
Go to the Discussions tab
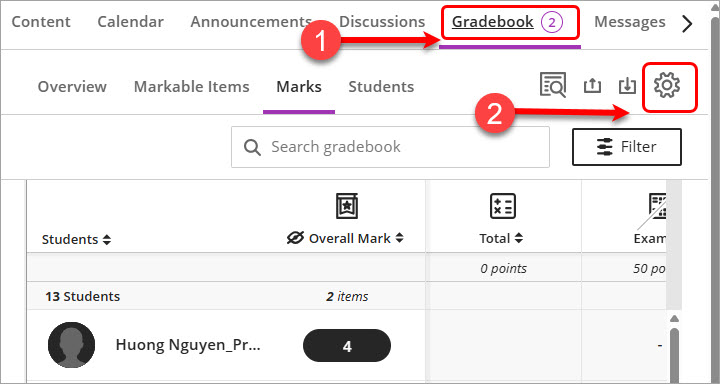[382, 22]
